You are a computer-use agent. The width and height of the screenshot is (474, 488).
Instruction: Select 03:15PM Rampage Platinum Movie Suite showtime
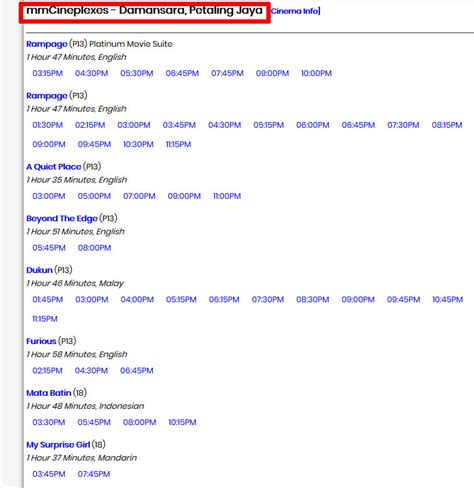(47, 73)
